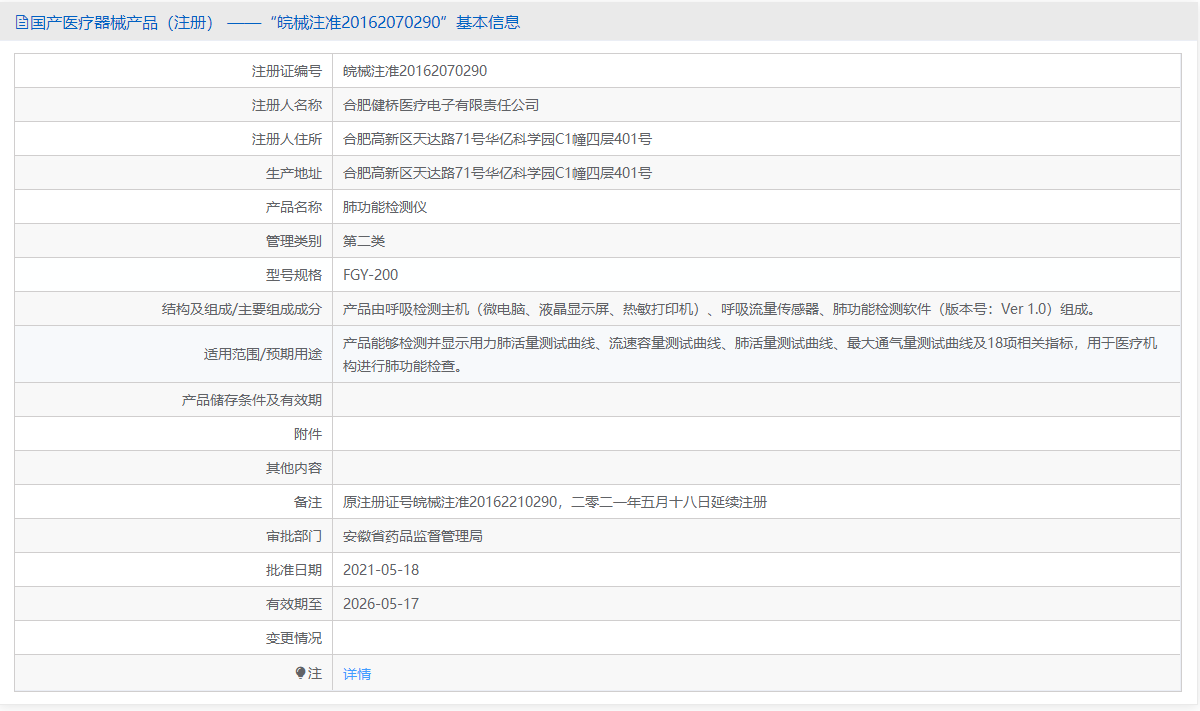The image size is (1200, 711).
Task: Click the model specification FGY-200
Action: (x=369, y=274)
